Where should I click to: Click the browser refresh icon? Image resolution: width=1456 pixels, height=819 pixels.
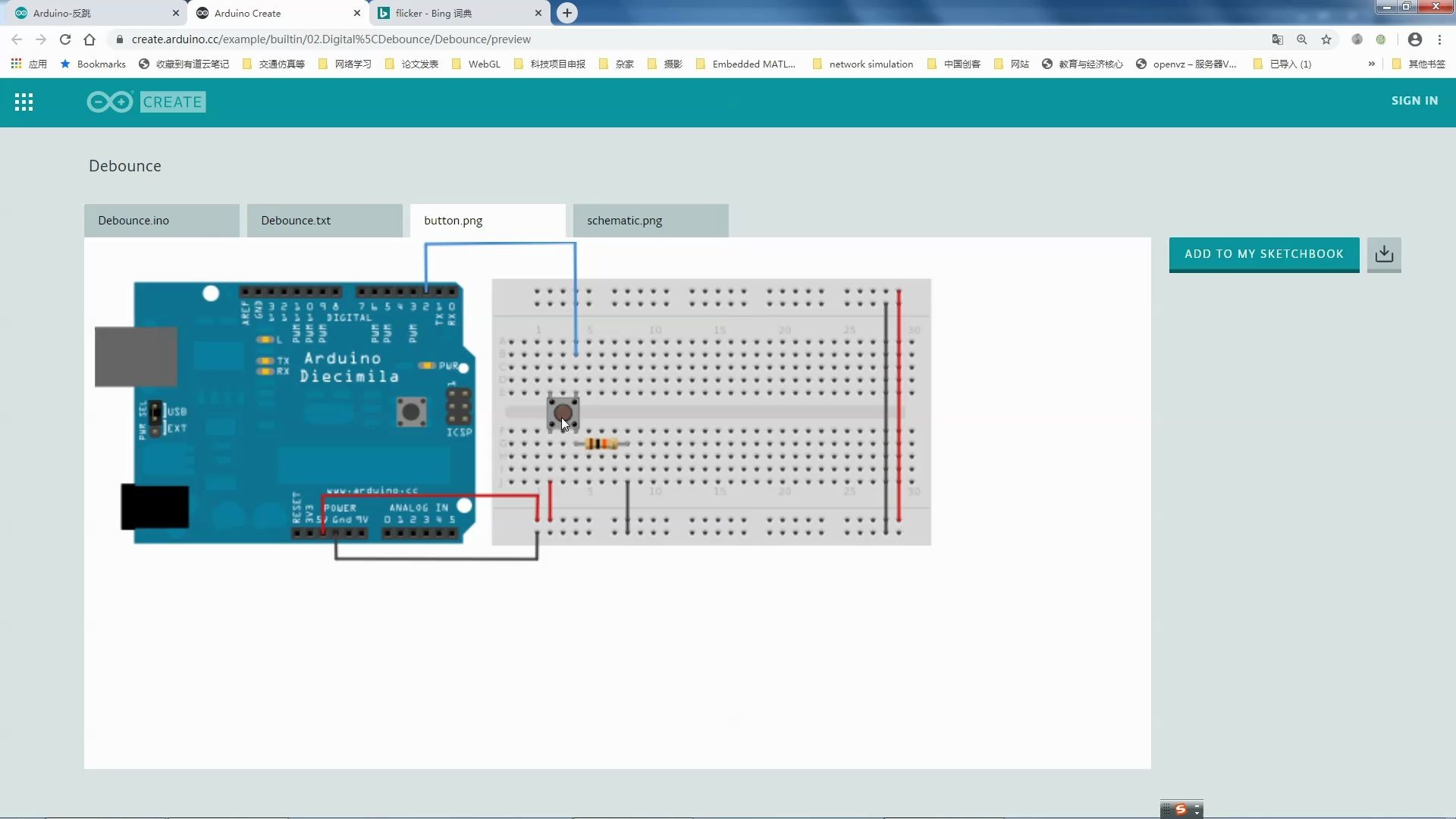coord(65,39)
